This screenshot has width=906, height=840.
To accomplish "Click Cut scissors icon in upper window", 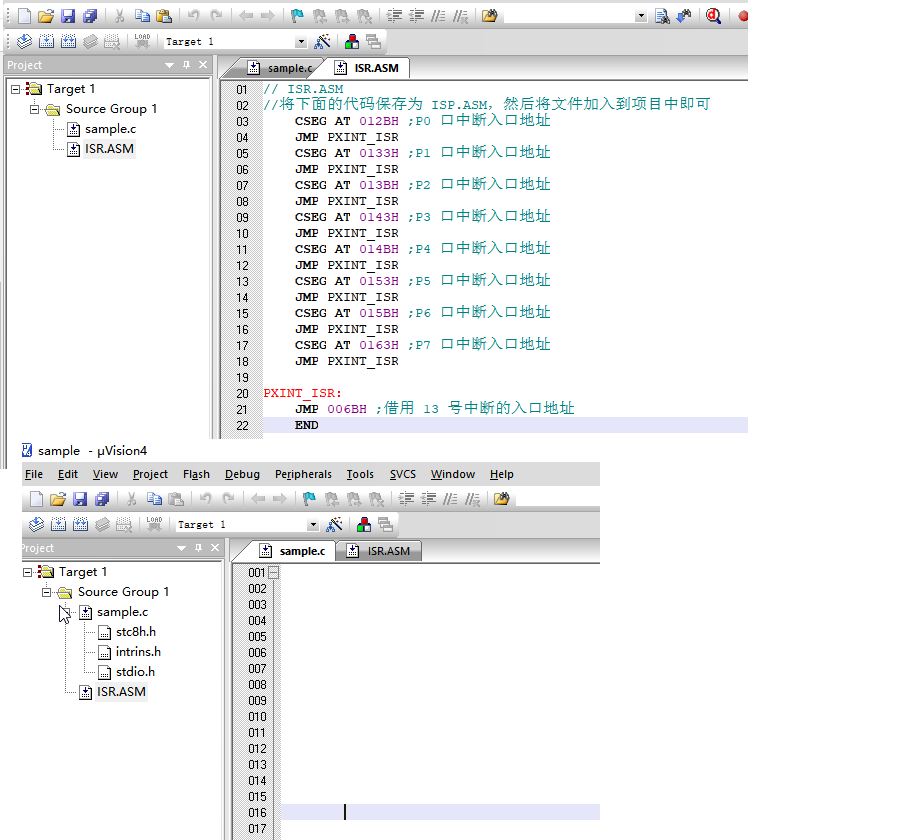I will pos(120,16).
